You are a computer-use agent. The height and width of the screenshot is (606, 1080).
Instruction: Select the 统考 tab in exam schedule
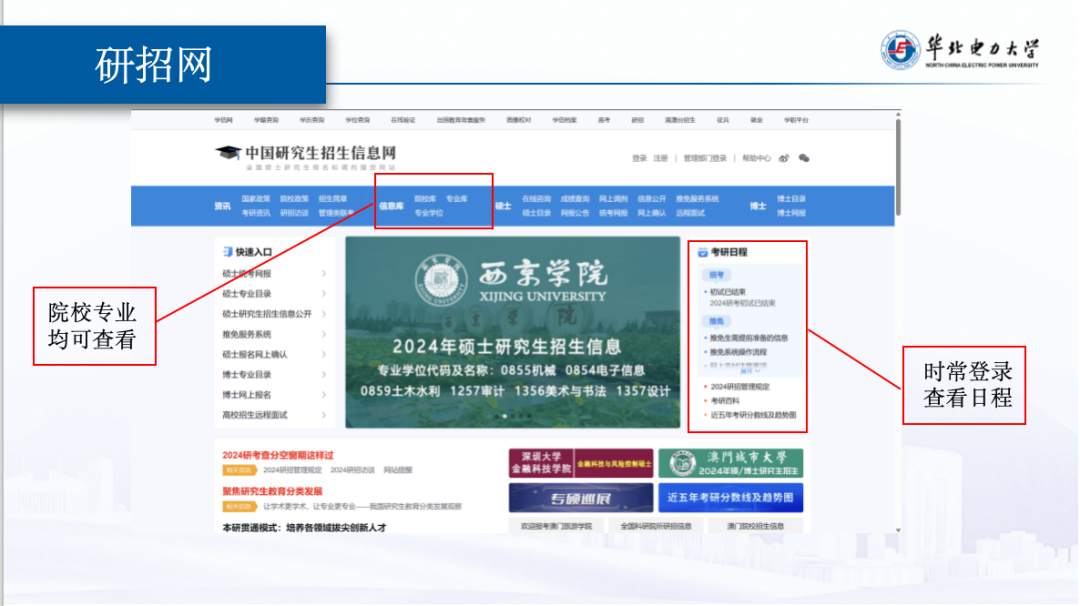click(716, 275)
